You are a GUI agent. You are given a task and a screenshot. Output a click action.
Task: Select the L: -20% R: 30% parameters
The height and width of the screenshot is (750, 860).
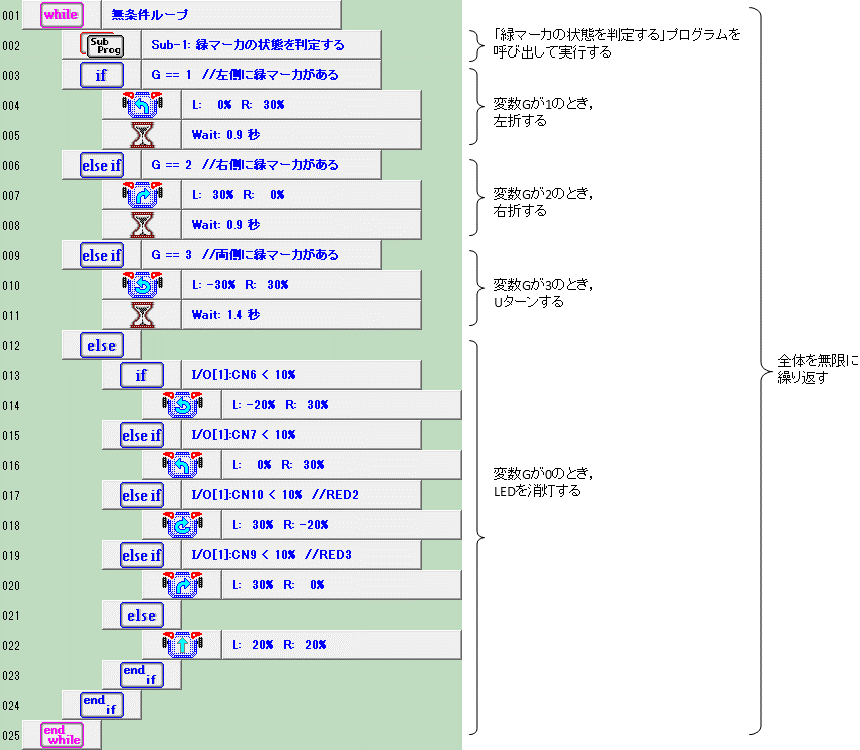[280, 405]
